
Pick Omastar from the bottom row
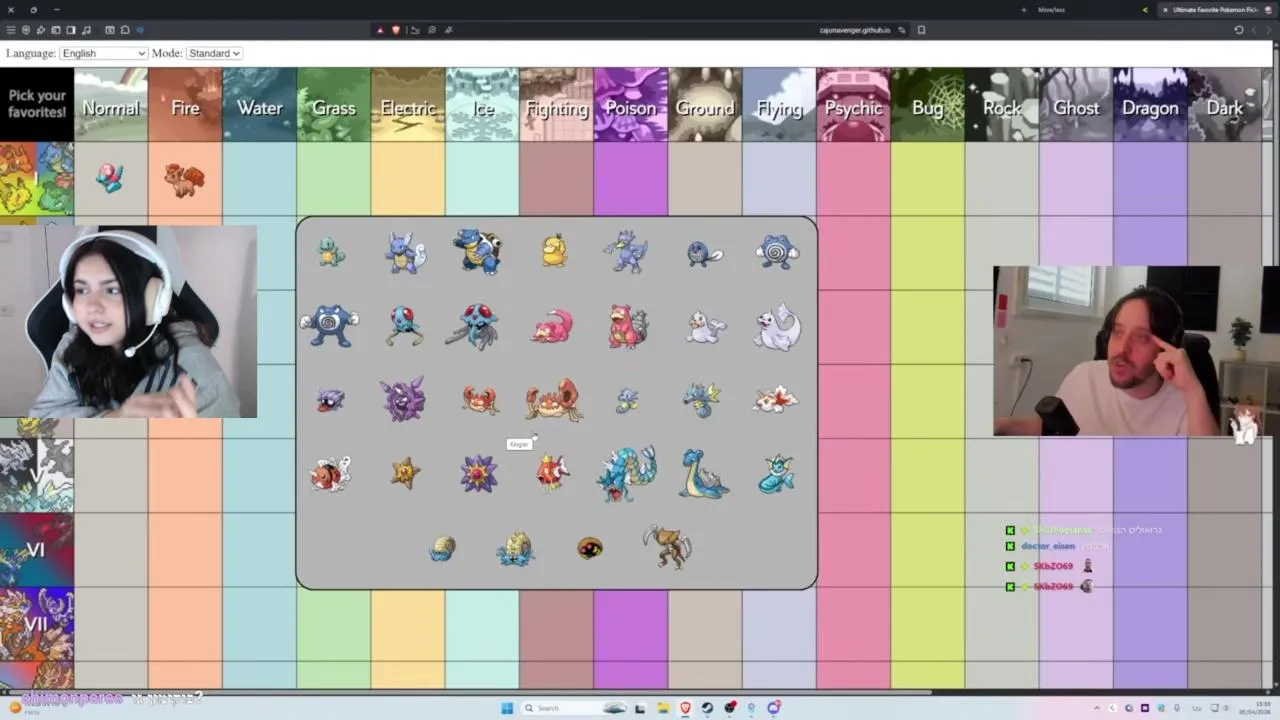pyautogui.click(x=516, y=548)
